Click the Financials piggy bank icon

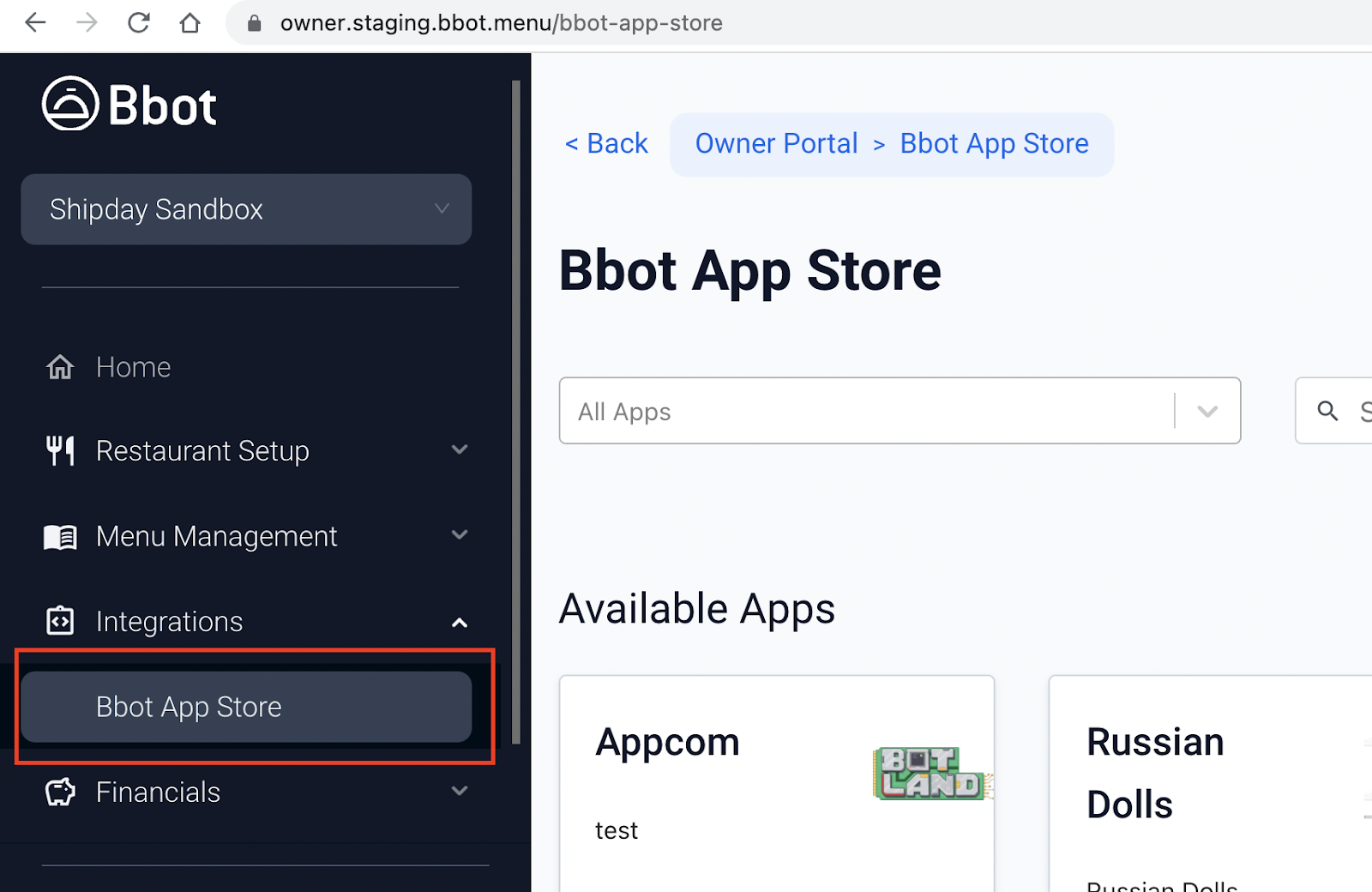click(59, 791)
